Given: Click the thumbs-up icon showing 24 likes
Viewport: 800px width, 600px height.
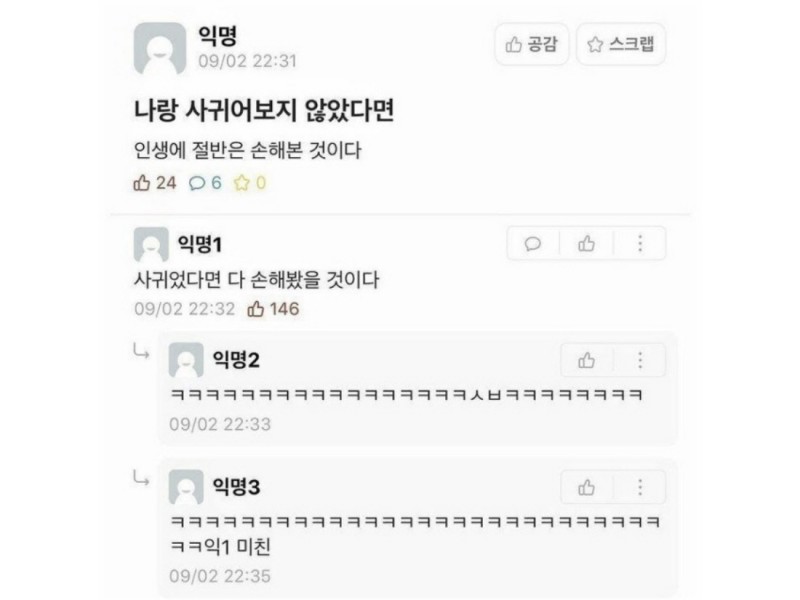Looking at the screenshot, I should click(141, 183).
